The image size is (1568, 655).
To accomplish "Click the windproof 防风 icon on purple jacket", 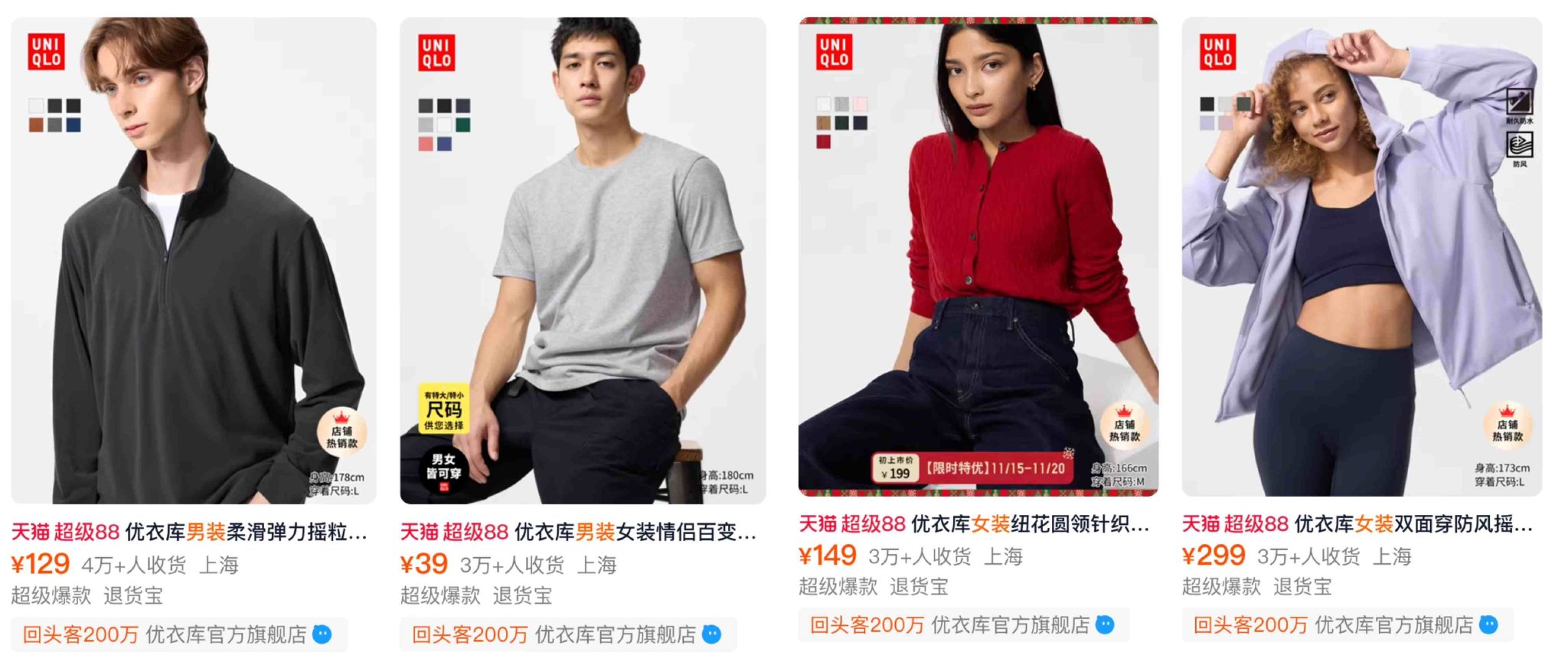I will tap(1520, 148).
